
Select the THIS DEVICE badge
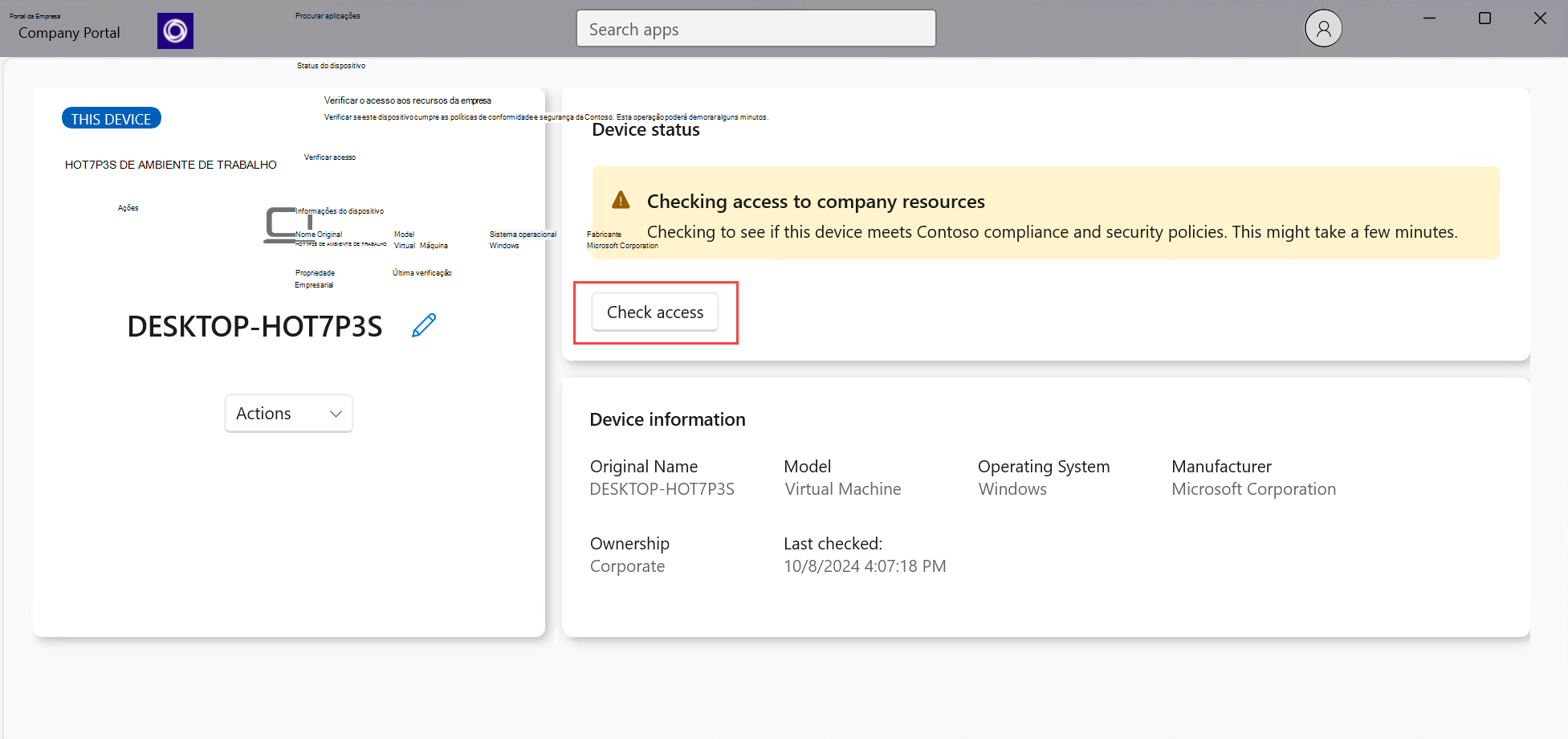(x=112, y=119)
